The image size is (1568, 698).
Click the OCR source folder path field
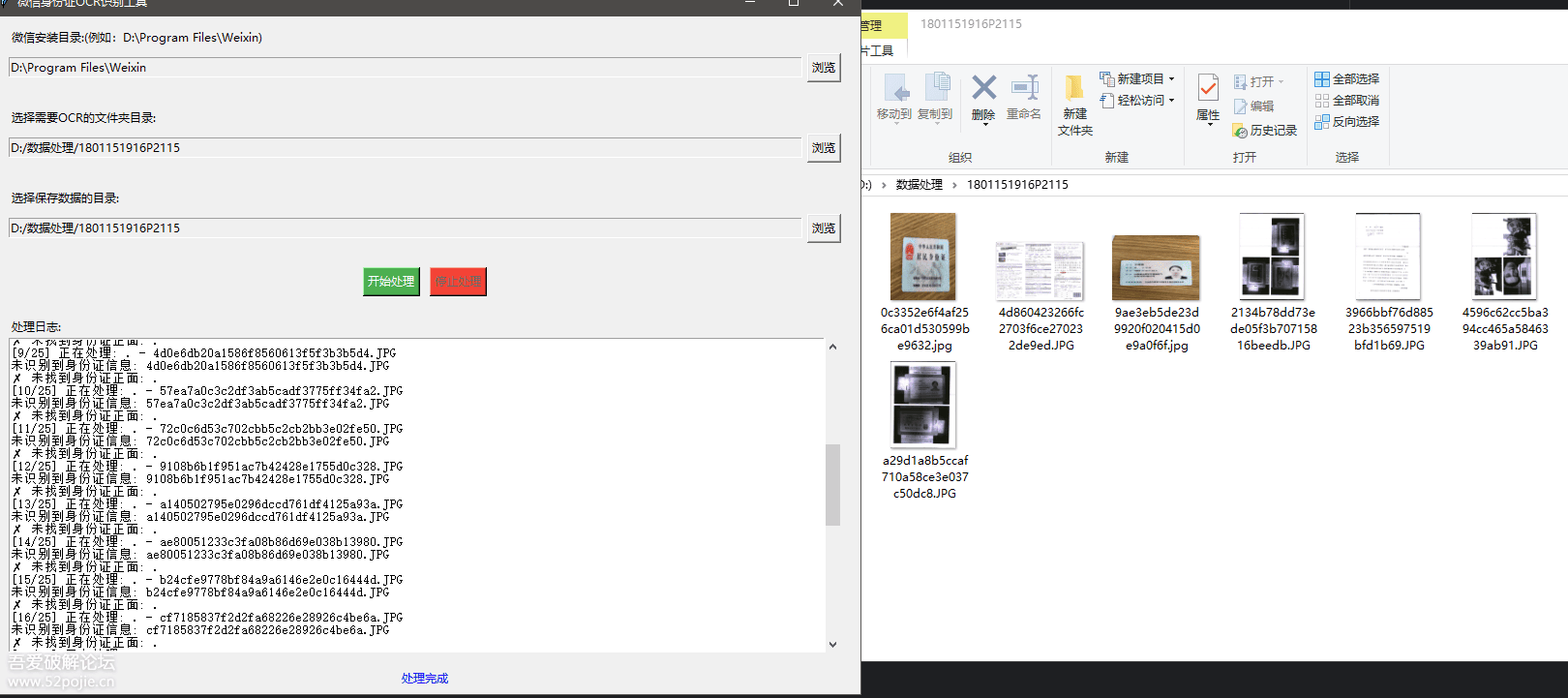(405, 148)
